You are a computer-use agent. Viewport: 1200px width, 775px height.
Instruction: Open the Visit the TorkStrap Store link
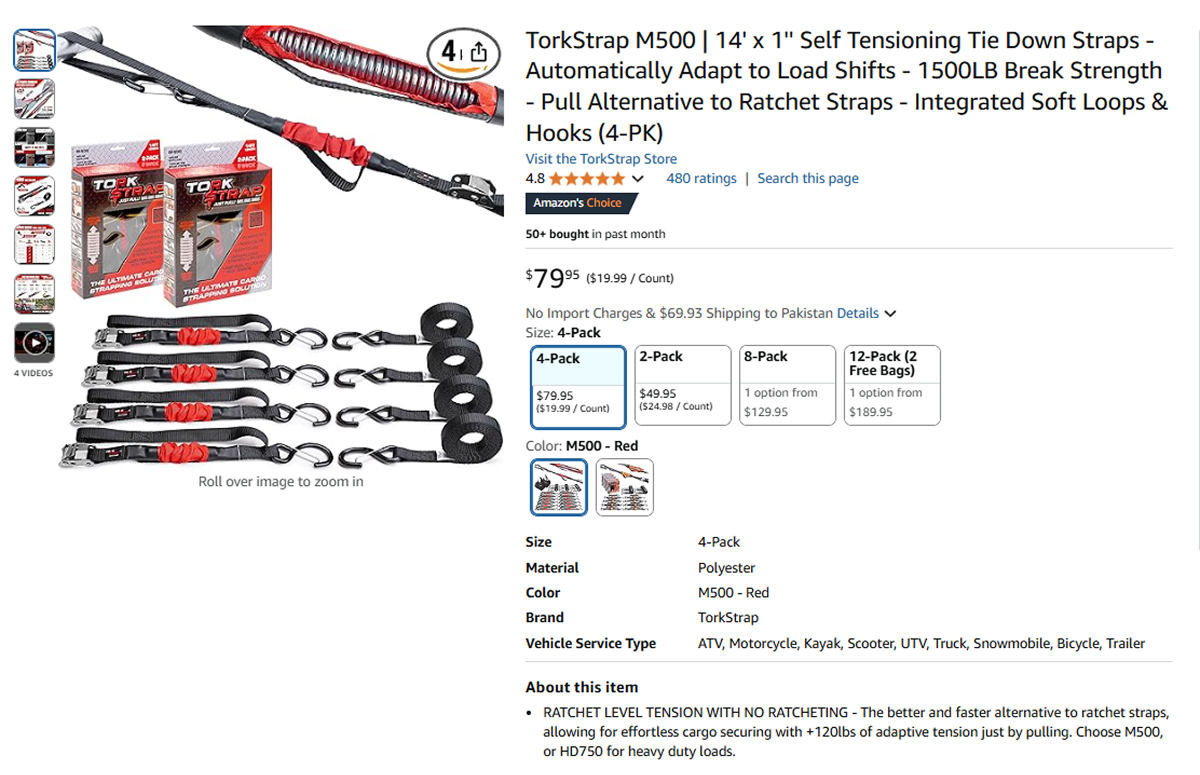coord(601,159)
